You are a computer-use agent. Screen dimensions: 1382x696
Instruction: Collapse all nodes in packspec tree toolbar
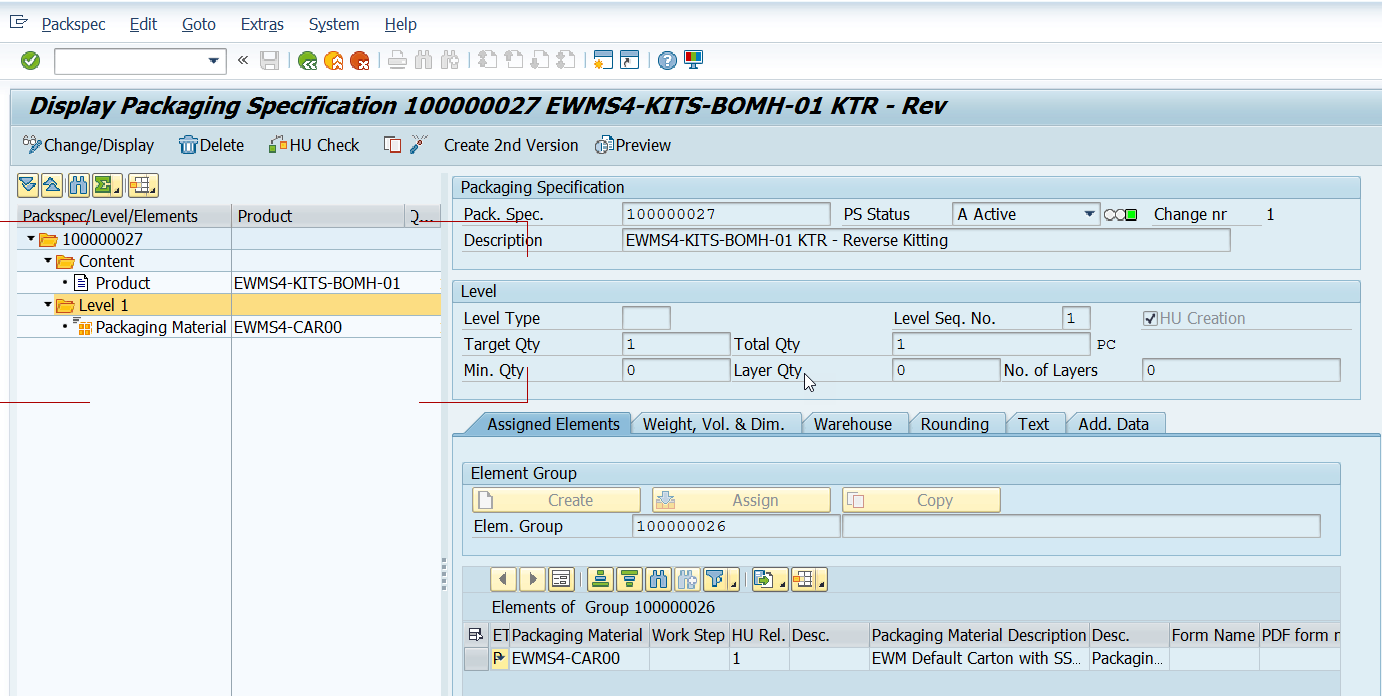[x=52, y=185]
